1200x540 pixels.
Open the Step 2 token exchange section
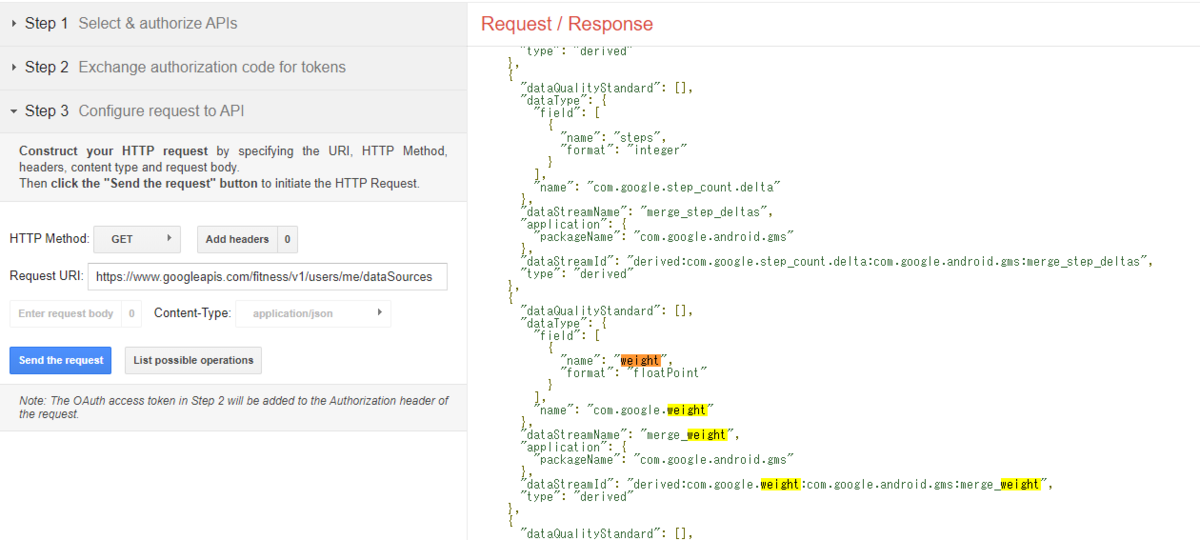[x=185, y=67]
